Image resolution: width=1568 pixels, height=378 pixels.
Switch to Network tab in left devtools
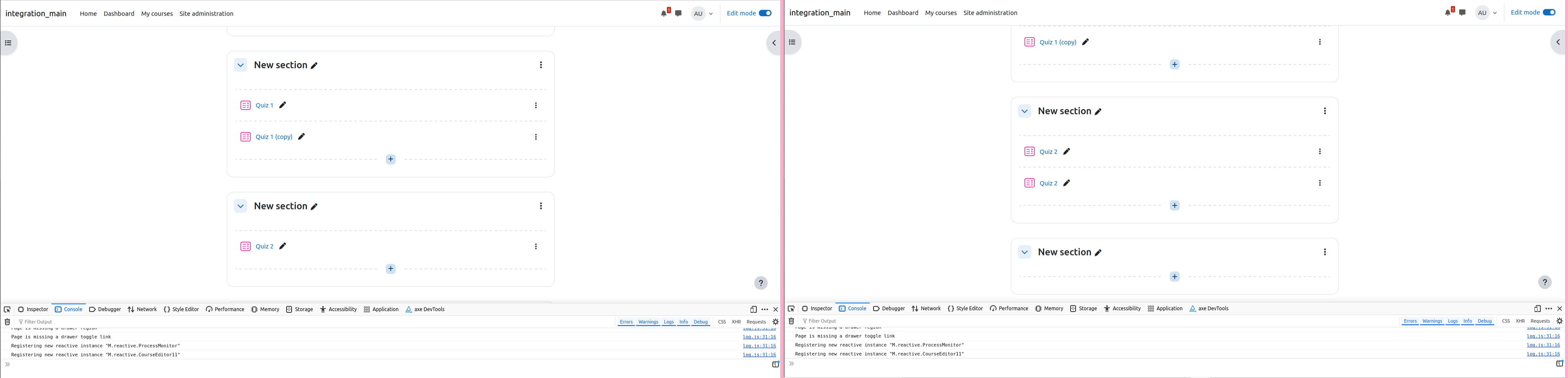[142, 310]
